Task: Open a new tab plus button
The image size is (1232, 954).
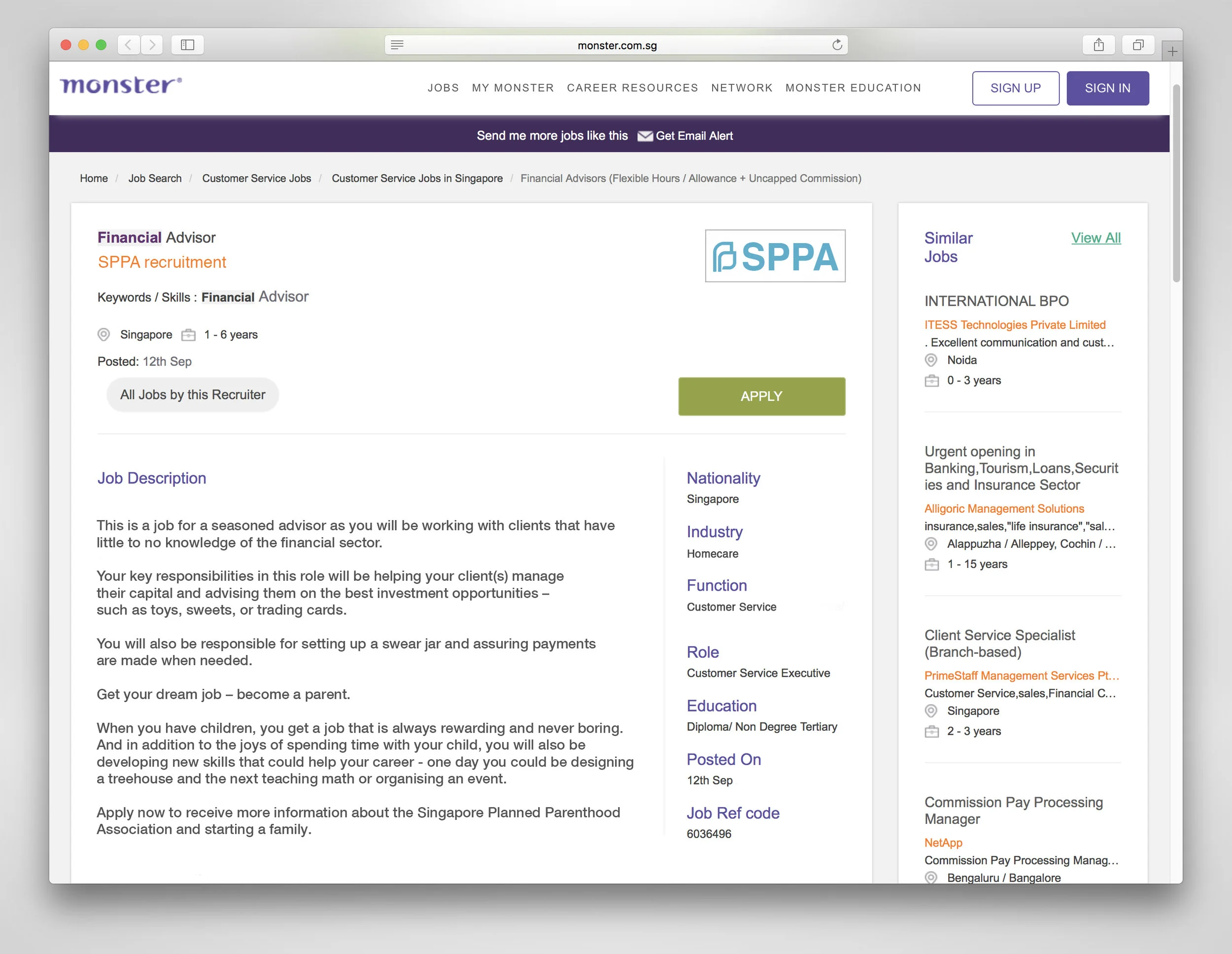Action: 1172,51
